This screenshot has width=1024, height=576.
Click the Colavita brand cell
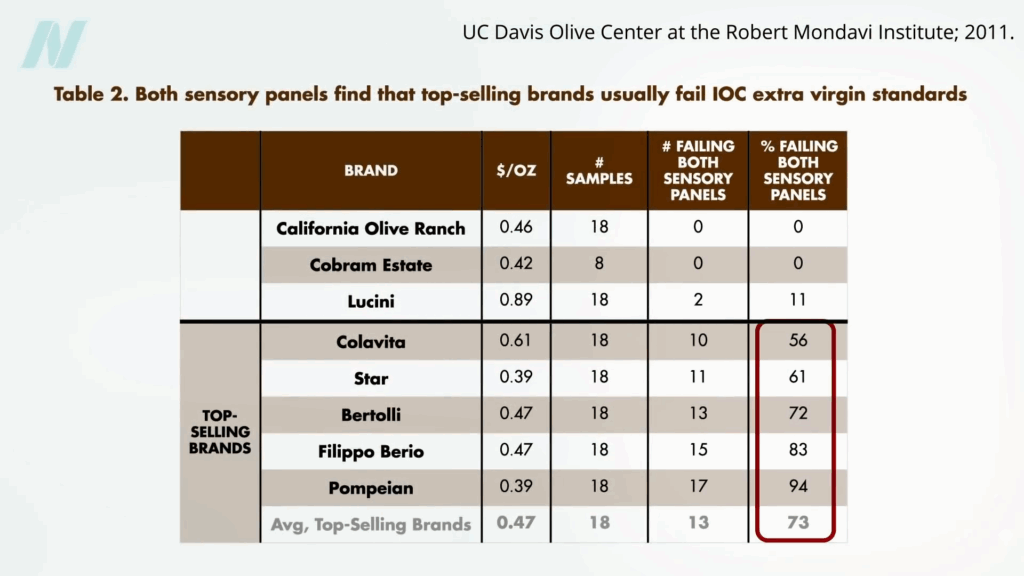[x=370, y=341]
